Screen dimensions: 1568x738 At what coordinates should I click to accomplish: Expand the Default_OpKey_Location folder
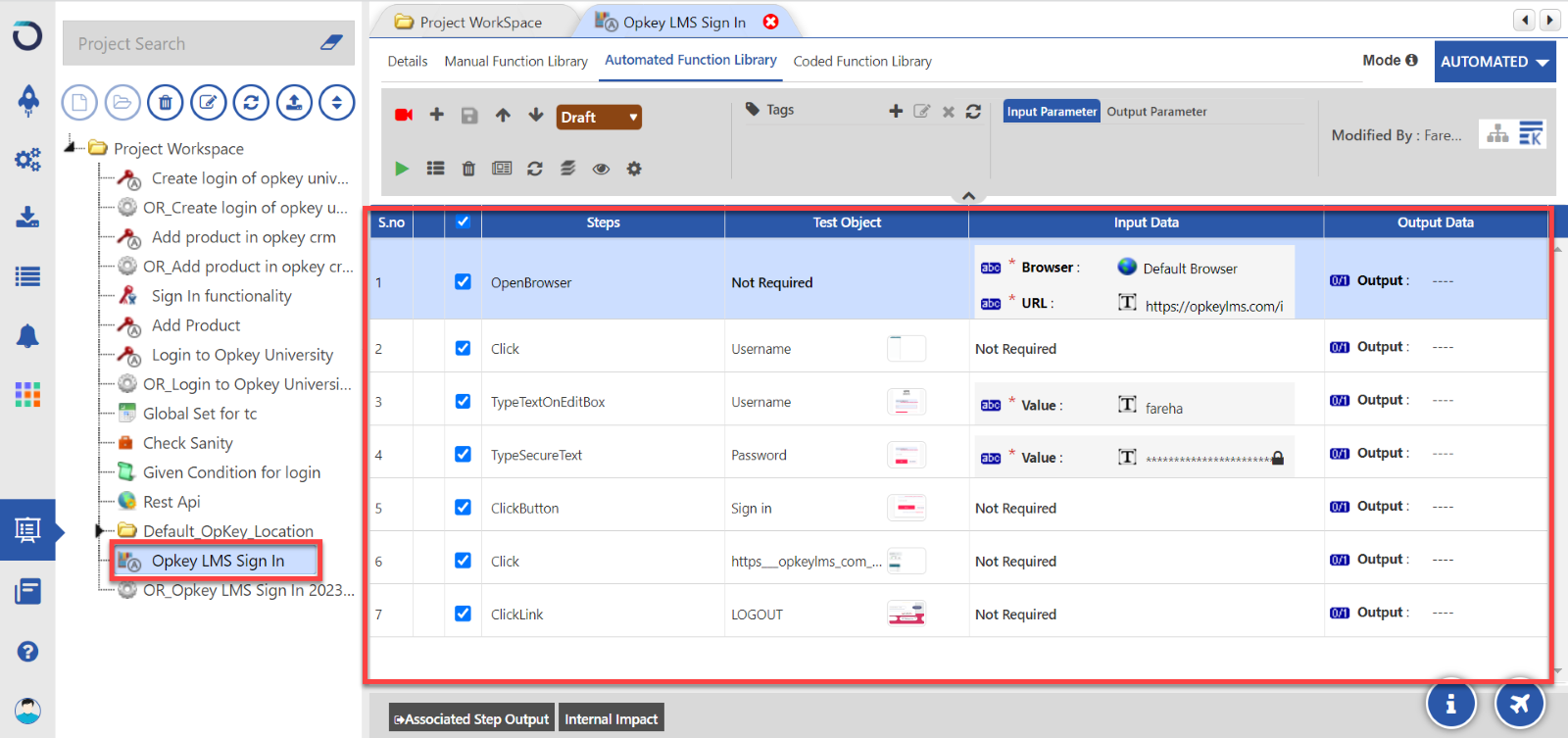99,531
